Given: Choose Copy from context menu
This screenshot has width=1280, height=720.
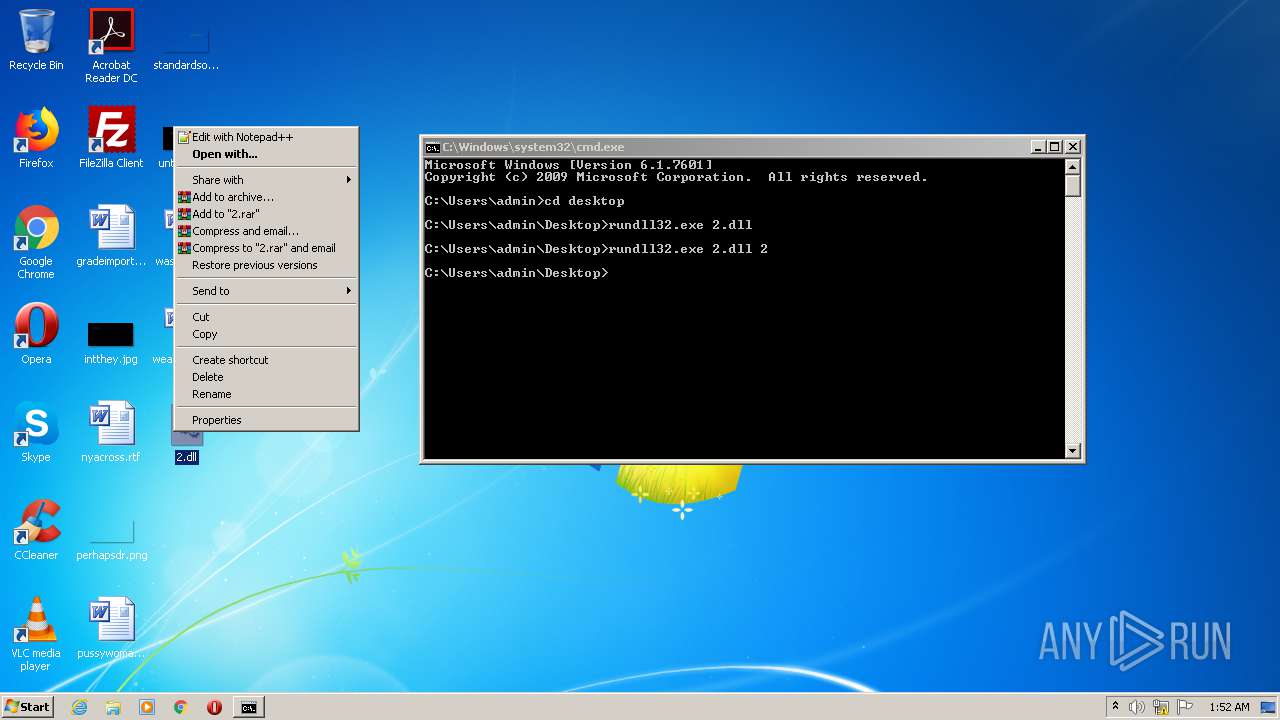Looking at the screenshot, I should [x=267, y=334].
